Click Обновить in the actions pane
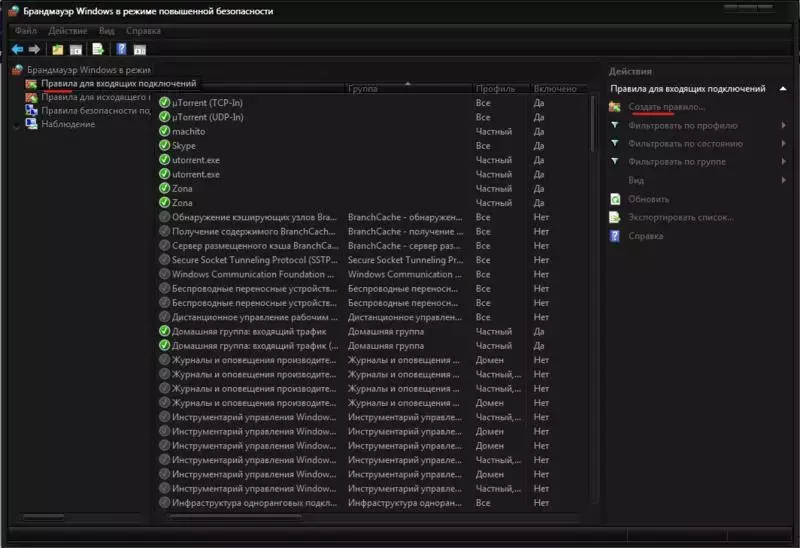Viewport: 800px width, 548px height. tap(648, 199)
